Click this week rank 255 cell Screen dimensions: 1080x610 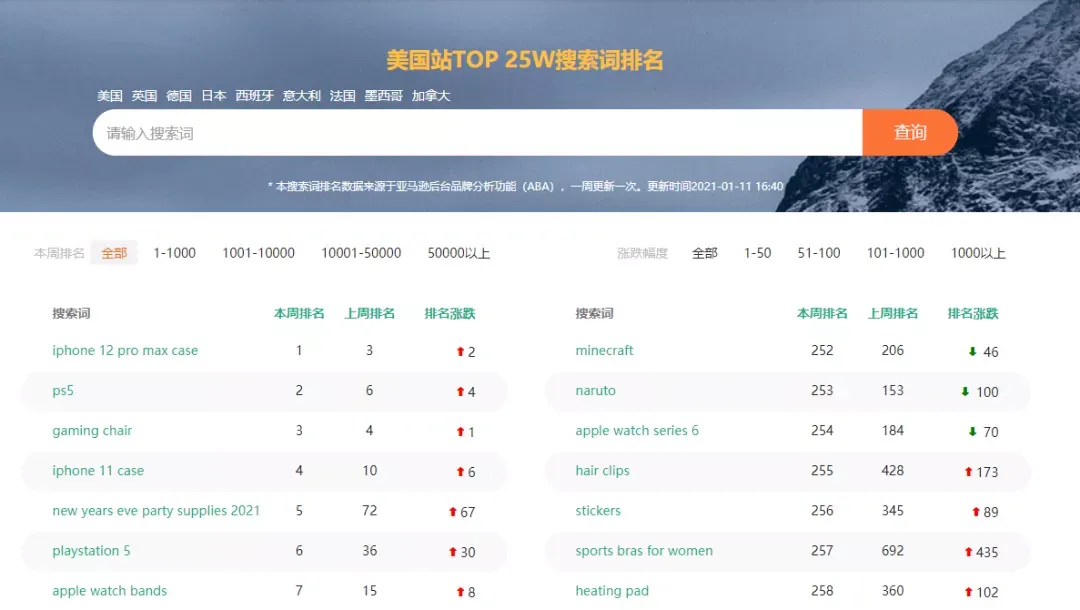[822, 470]
